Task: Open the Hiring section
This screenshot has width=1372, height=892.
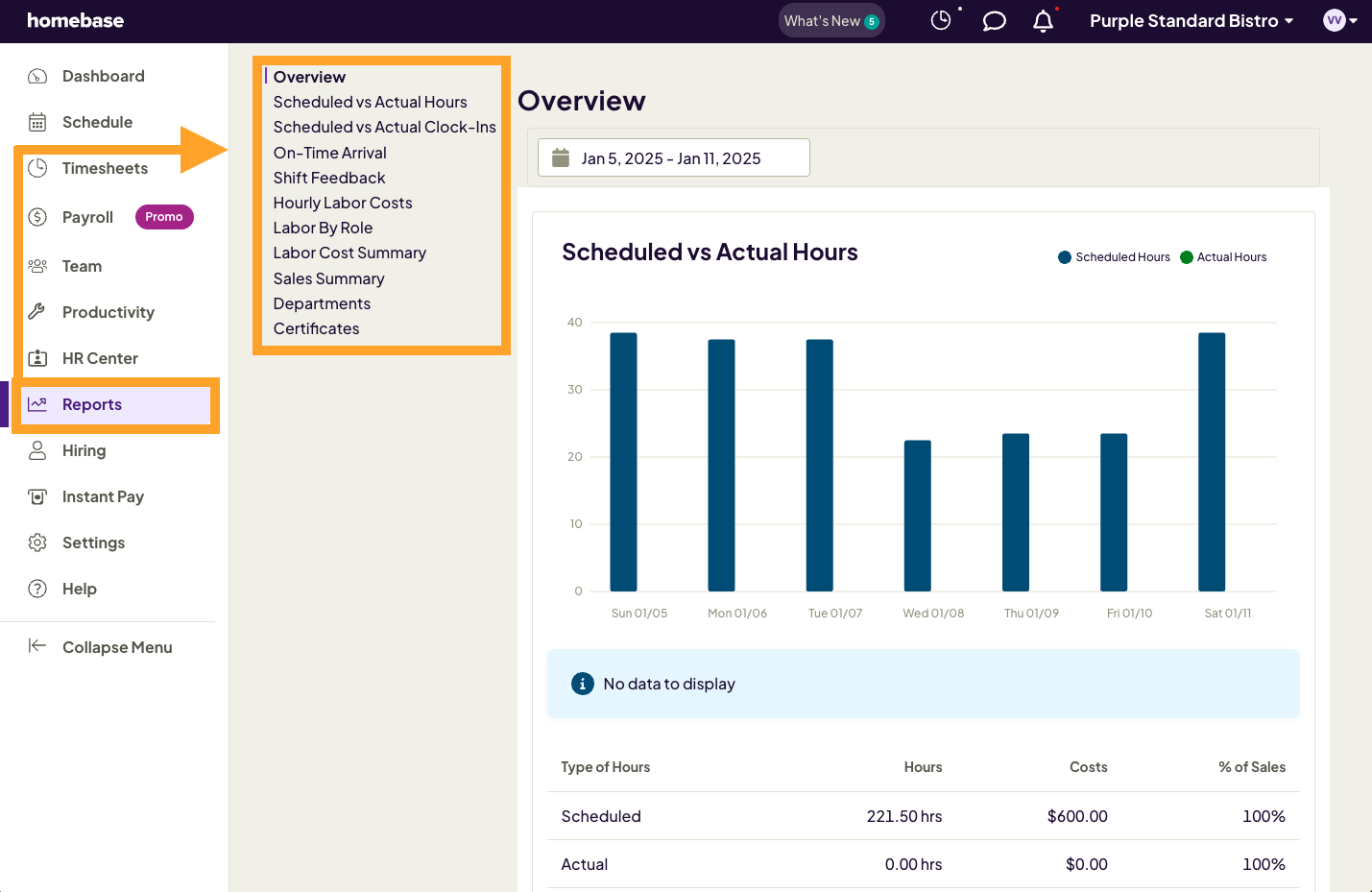Action: coord(84,450)
